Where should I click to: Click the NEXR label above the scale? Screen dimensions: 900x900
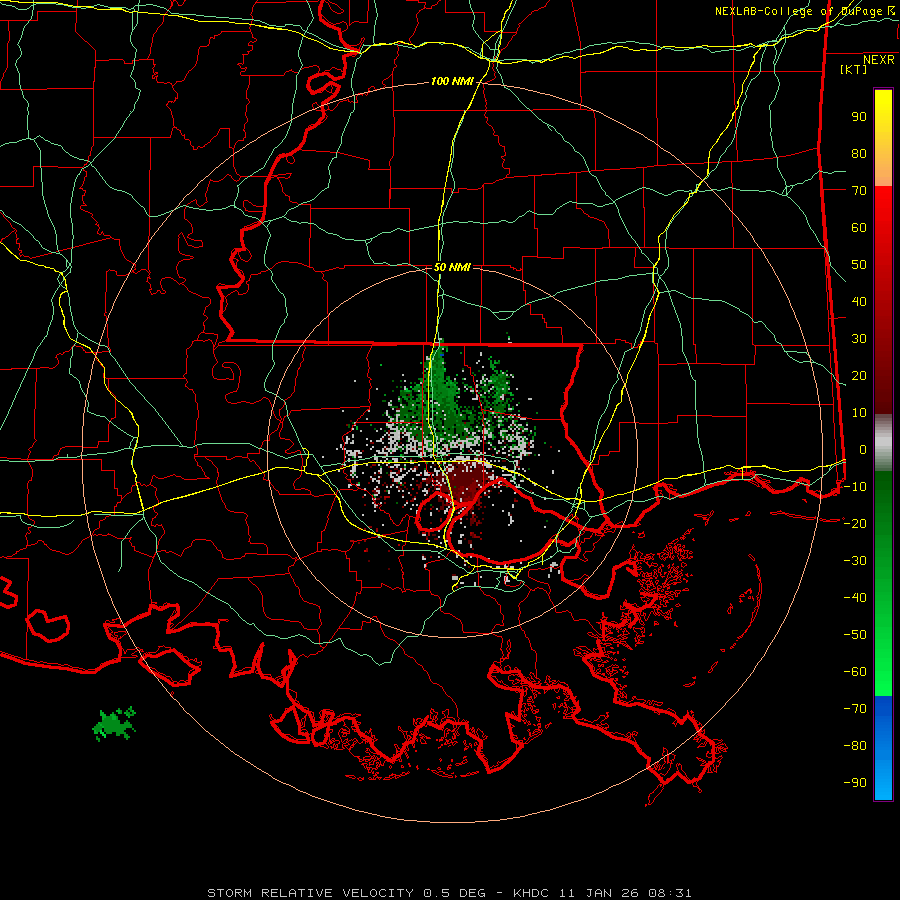(x=879, y=60)
